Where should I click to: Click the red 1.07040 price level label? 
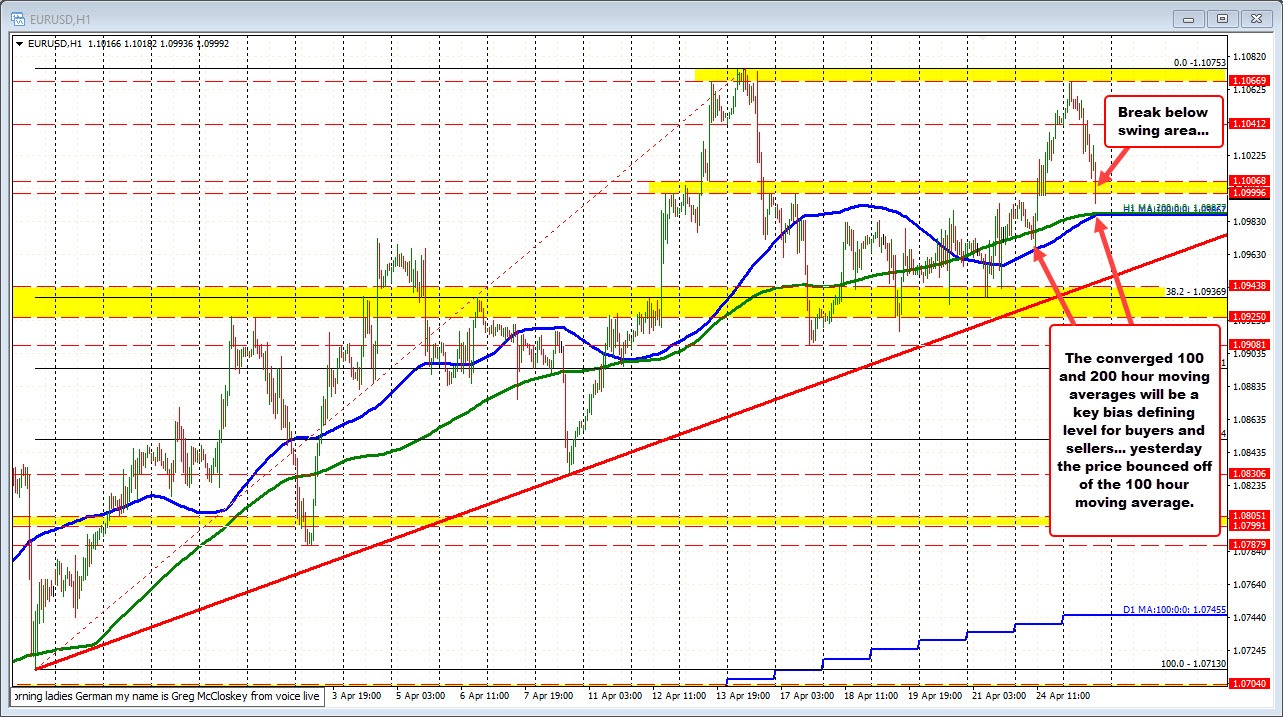[x=1250, y=684]
